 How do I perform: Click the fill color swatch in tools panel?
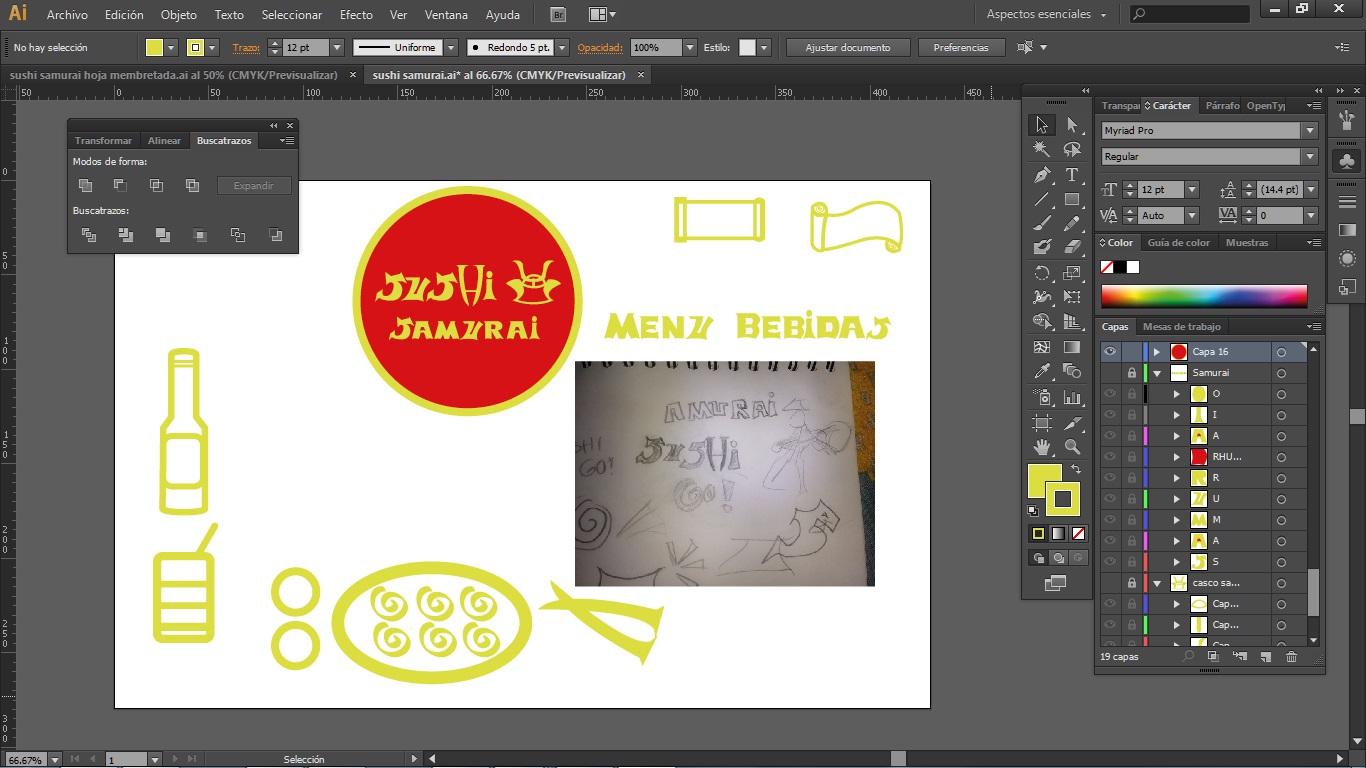(1044, 480)
